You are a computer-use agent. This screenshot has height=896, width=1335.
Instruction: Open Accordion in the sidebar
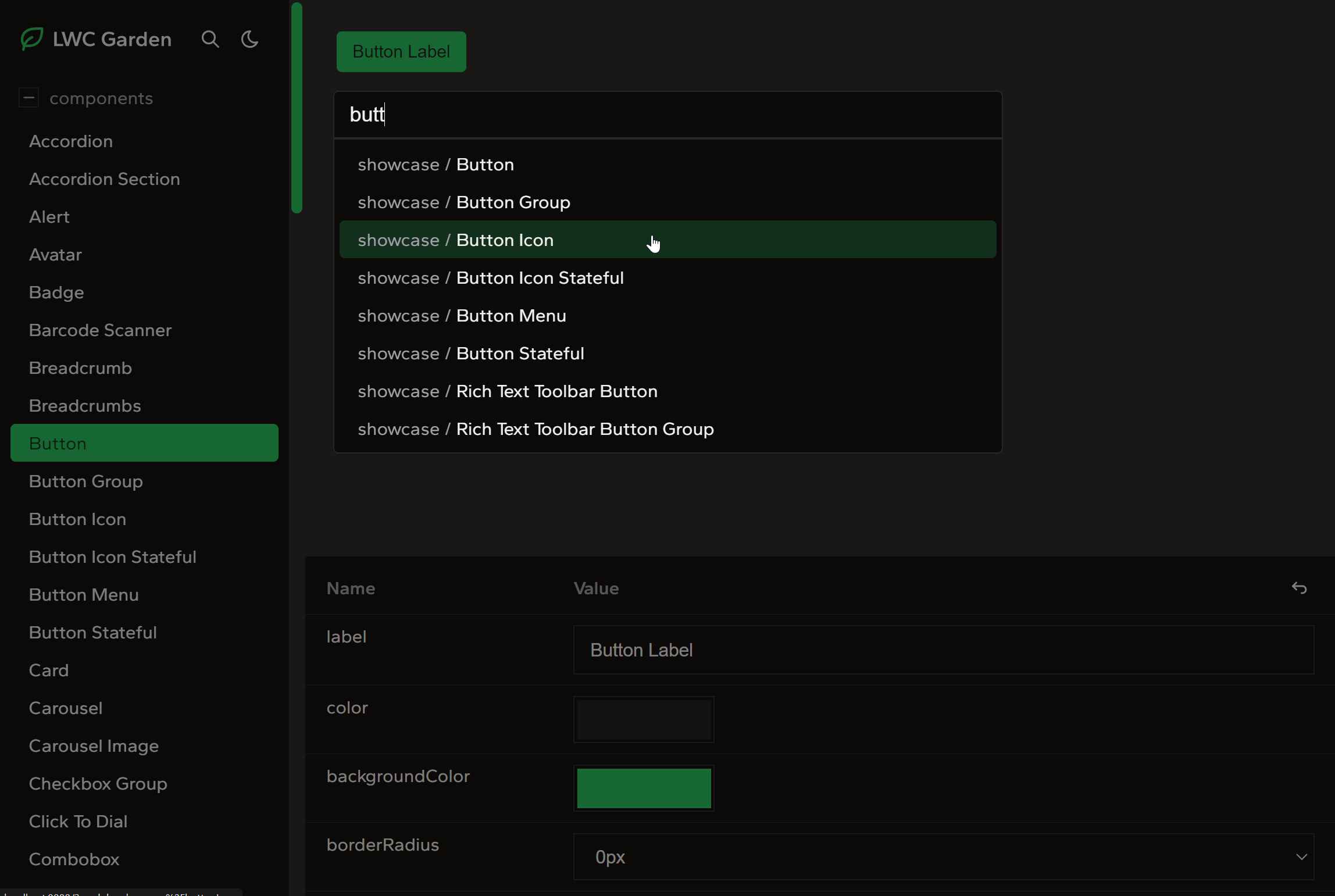coord(71,141)
